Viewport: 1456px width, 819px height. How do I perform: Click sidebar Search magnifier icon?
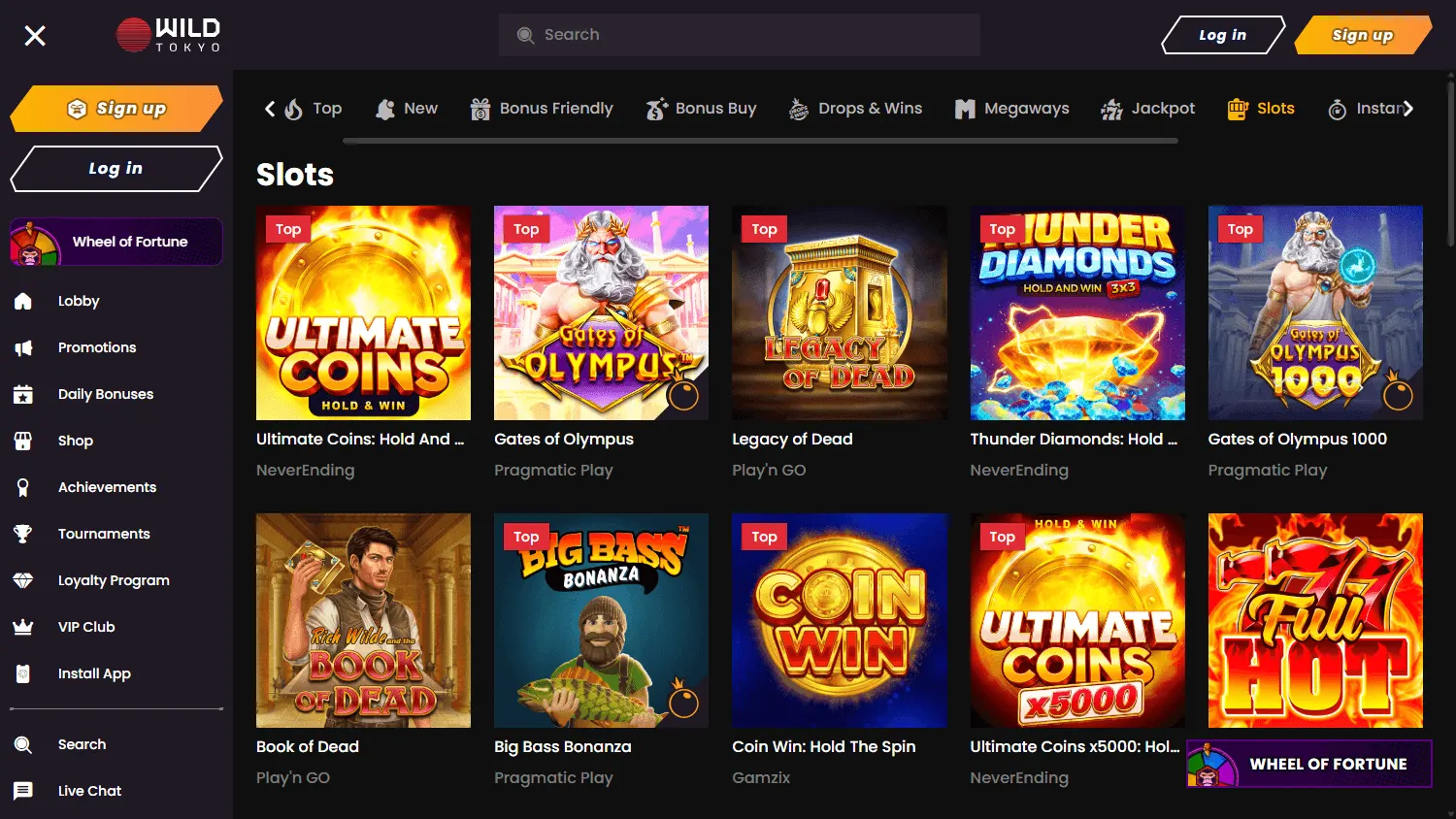point(23,744)
